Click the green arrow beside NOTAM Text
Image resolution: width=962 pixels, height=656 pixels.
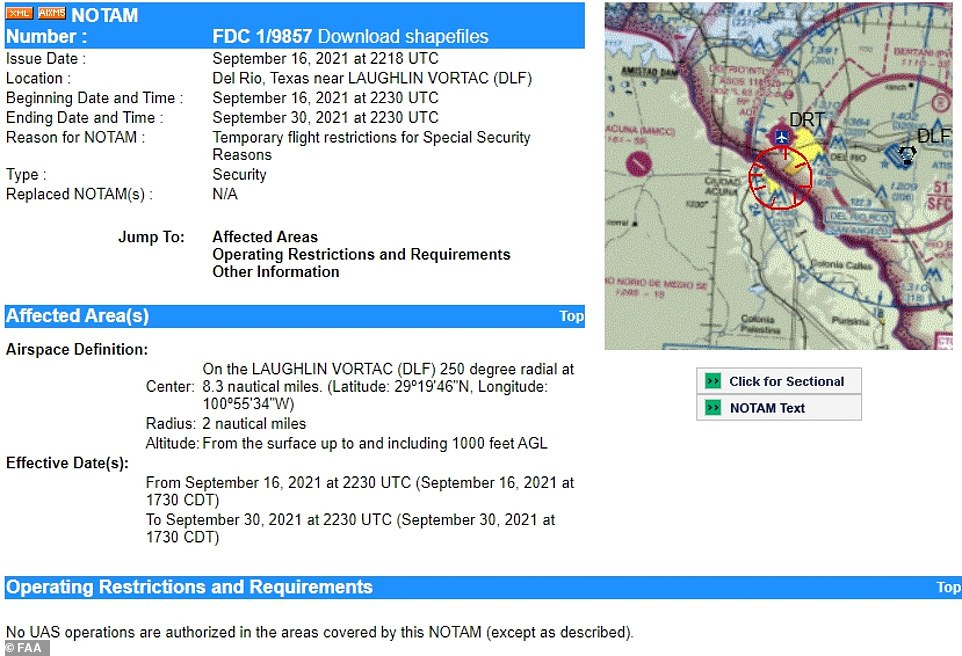[x=713, y=408]
